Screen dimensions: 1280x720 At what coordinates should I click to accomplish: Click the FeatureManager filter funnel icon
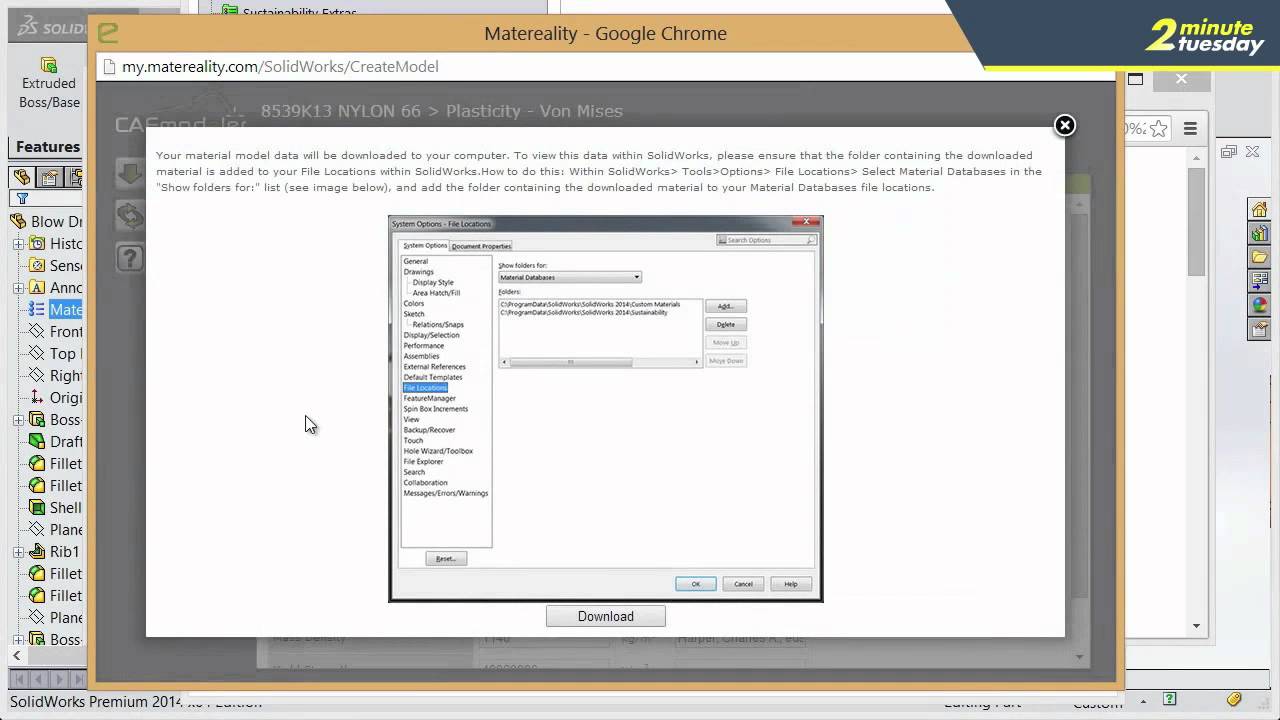pyautogui.click(x=22, y=199)
